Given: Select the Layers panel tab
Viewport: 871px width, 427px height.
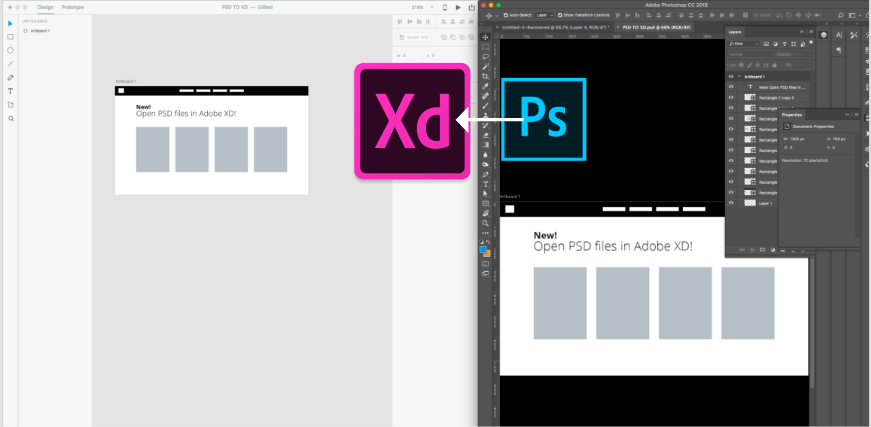Looking at the screenshot, I should coord(735,32).
